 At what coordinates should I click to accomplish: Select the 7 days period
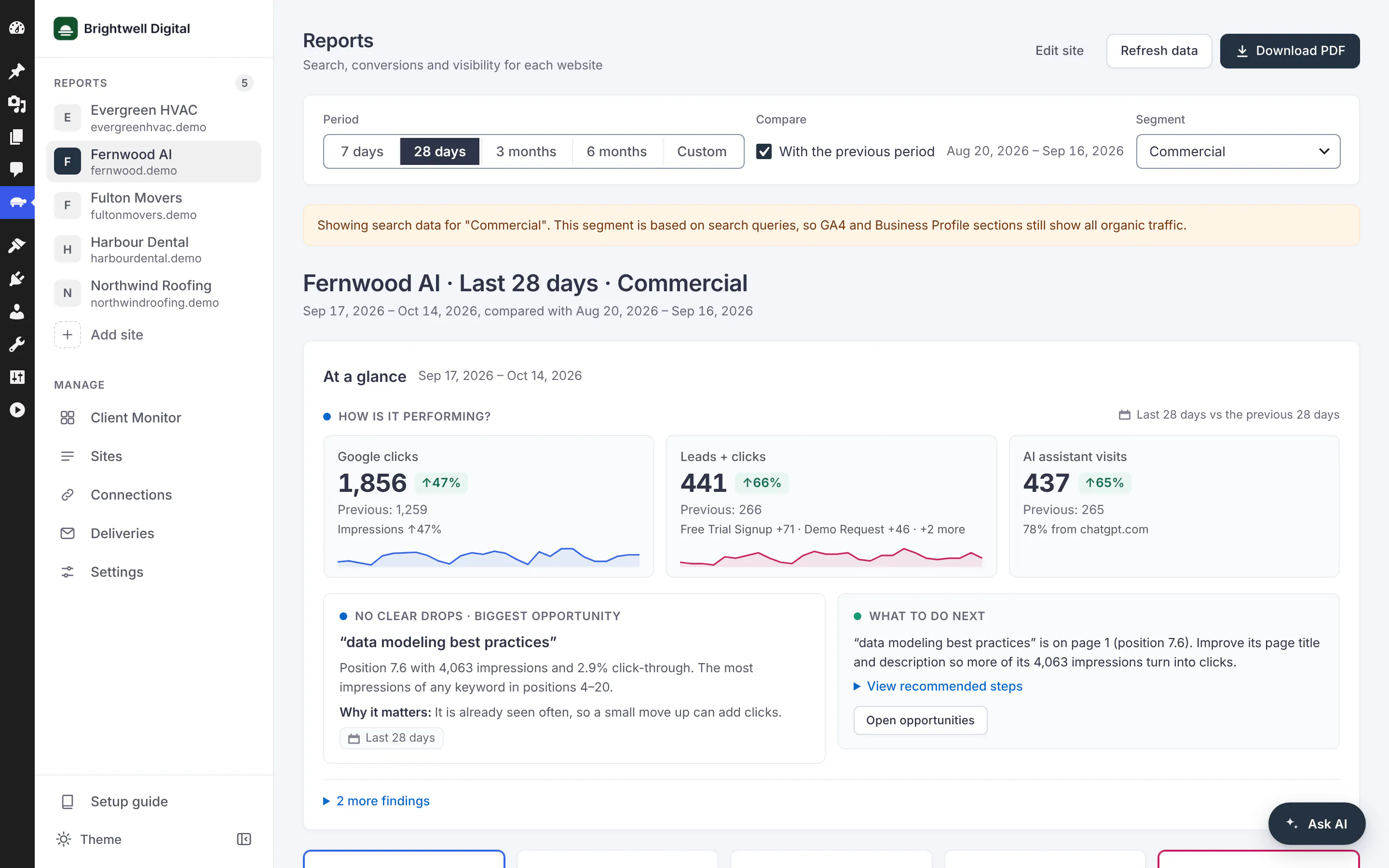click(362, 151)
